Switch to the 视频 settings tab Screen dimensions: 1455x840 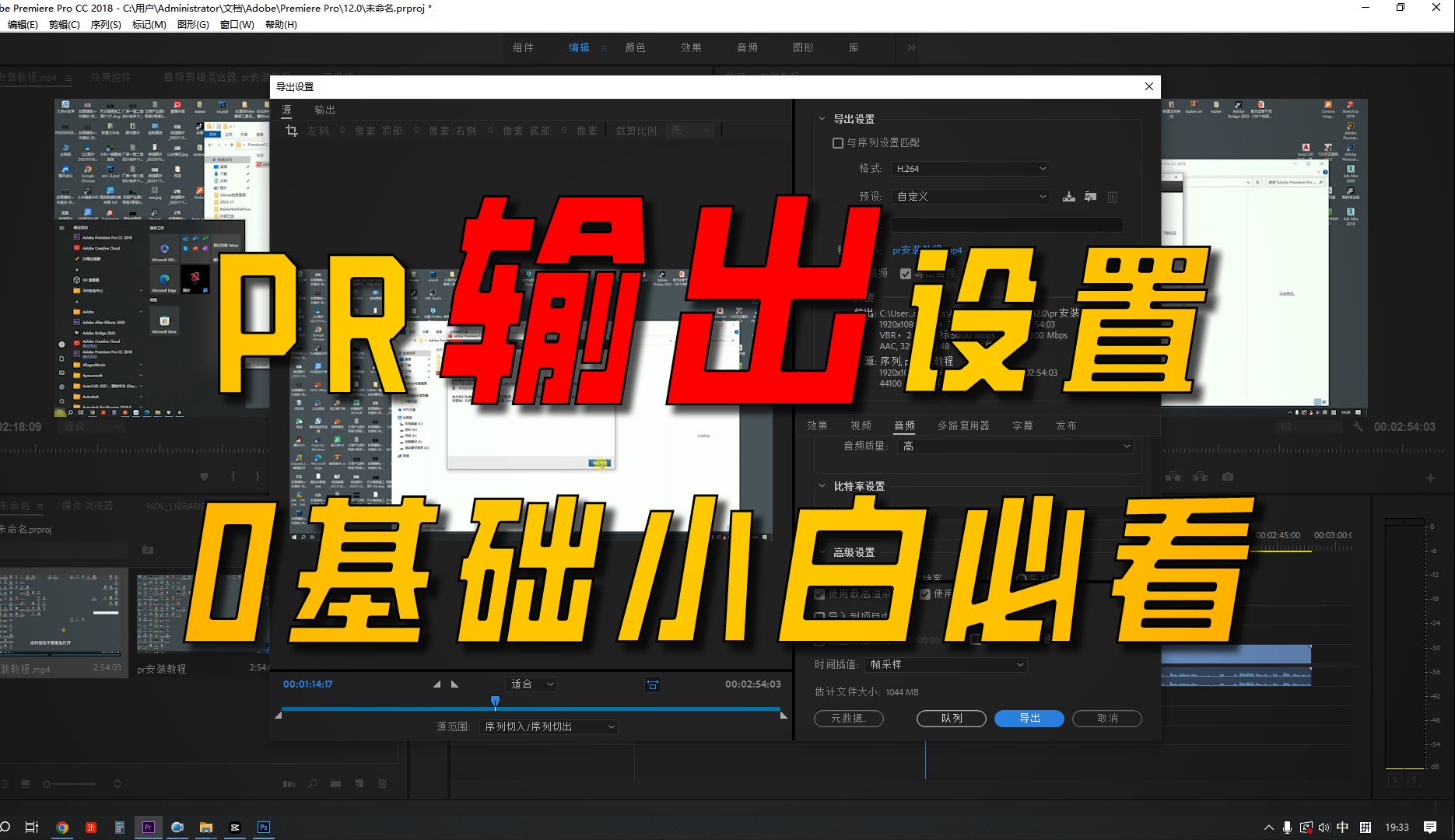[861, 426]
